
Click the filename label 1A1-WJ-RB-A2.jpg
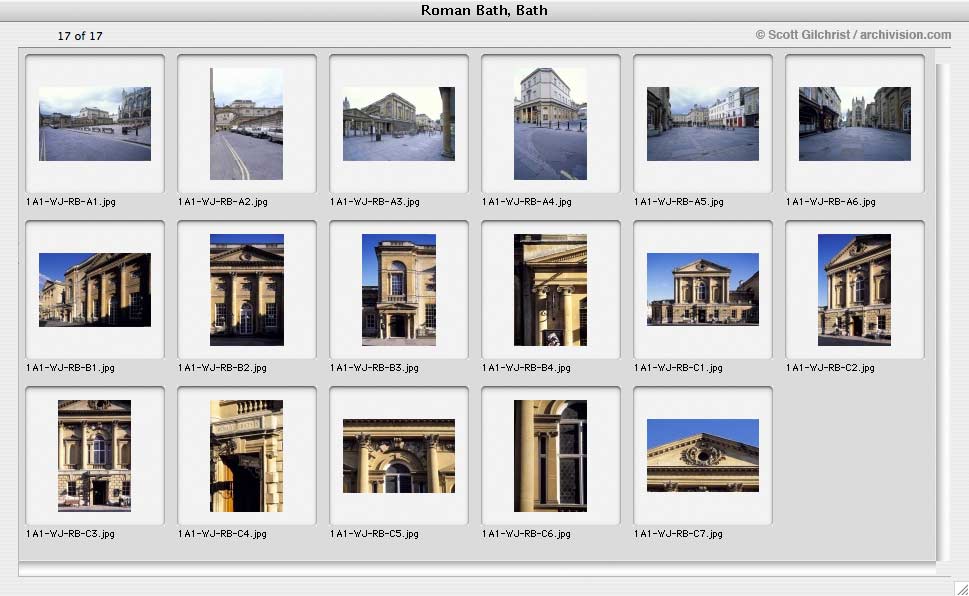click(223, 202)
